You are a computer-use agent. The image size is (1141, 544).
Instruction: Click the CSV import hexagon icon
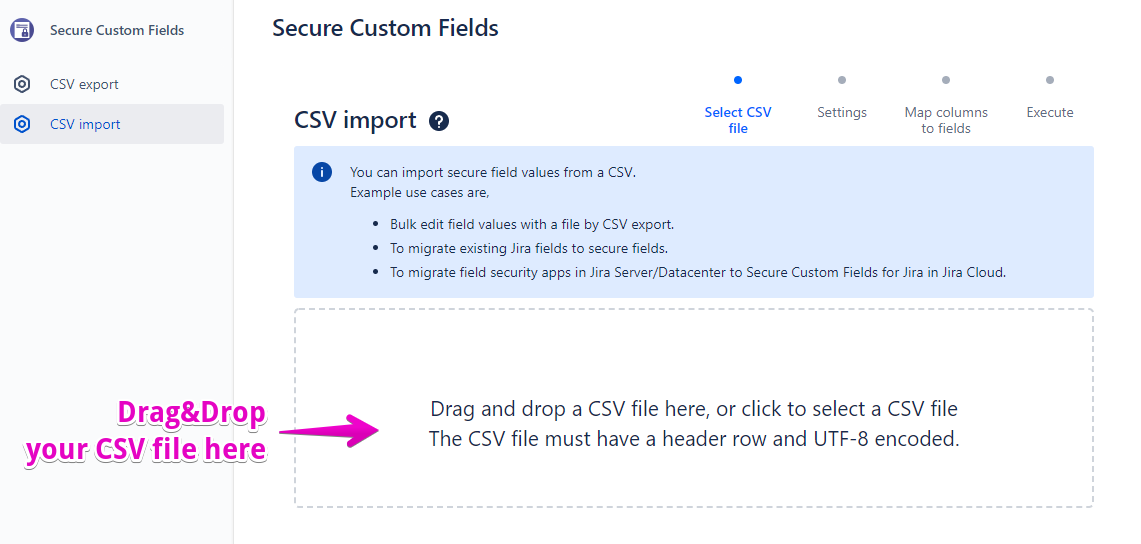(x=22, y=124)
